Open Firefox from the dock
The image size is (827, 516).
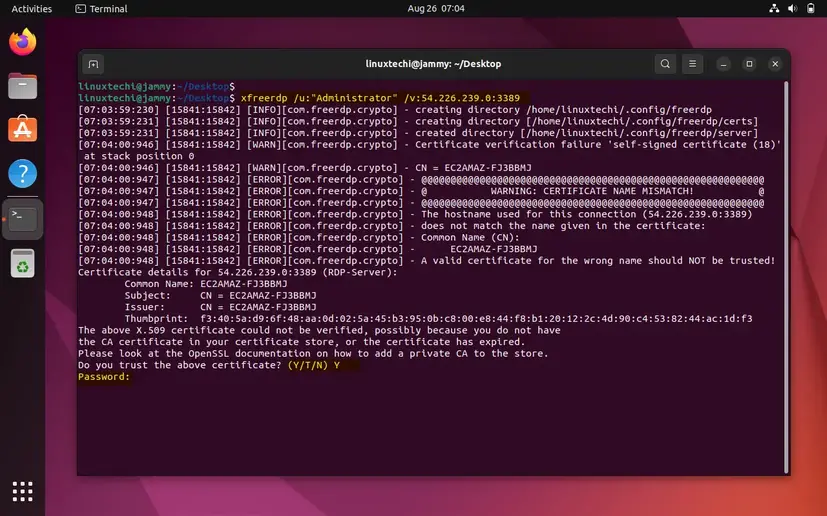[22, 42]
